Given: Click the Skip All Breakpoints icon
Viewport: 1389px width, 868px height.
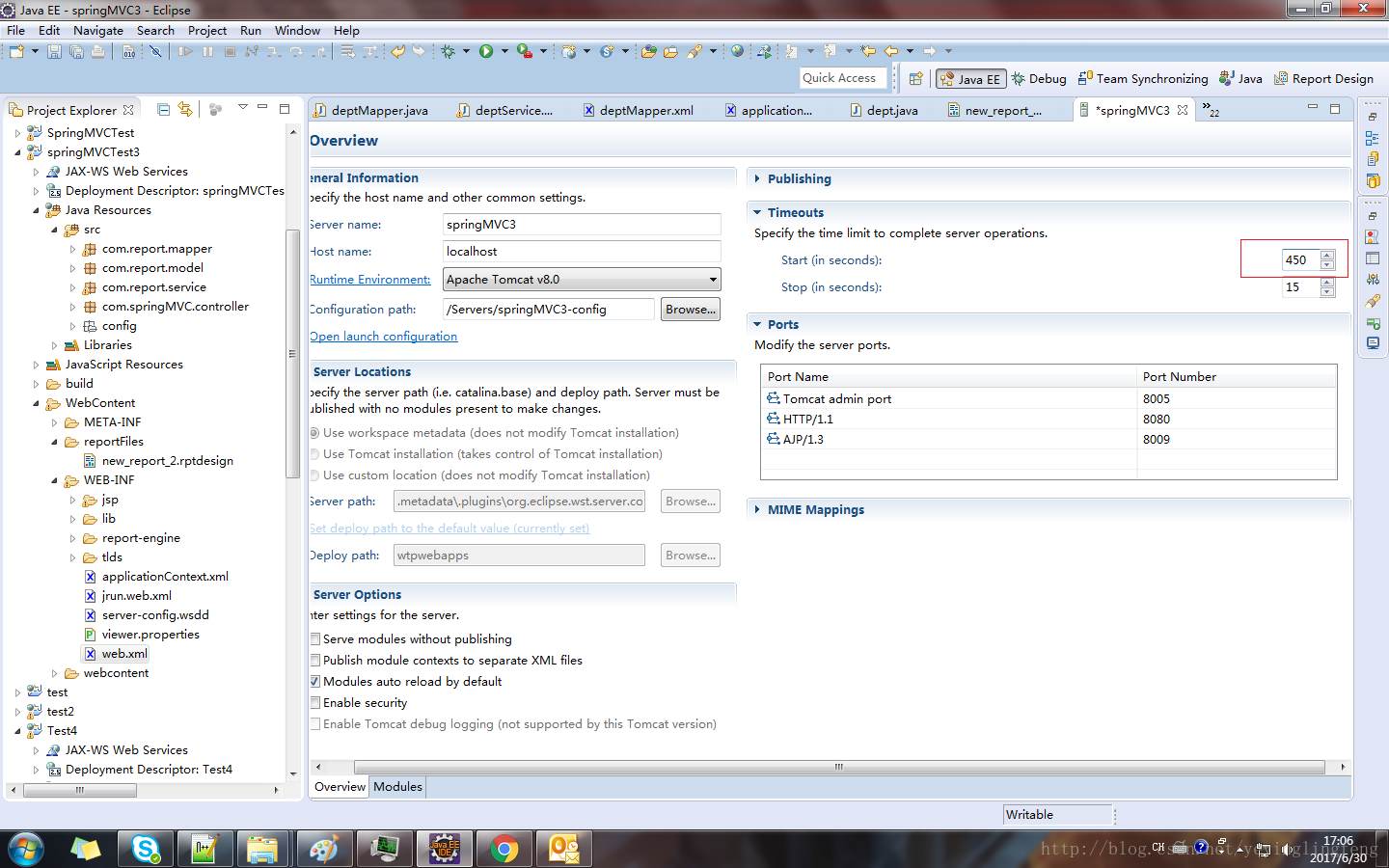Looking at the screenshot, I should pos(155,51).
